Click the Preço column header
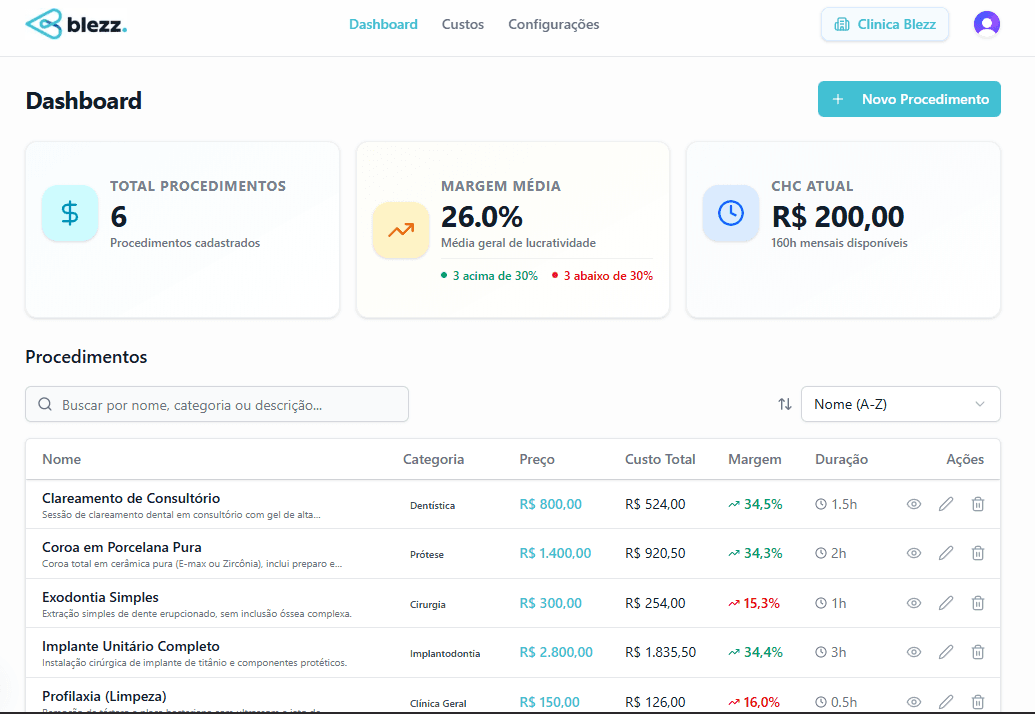Screen dimensions: 1035x714 click(537, 459)
